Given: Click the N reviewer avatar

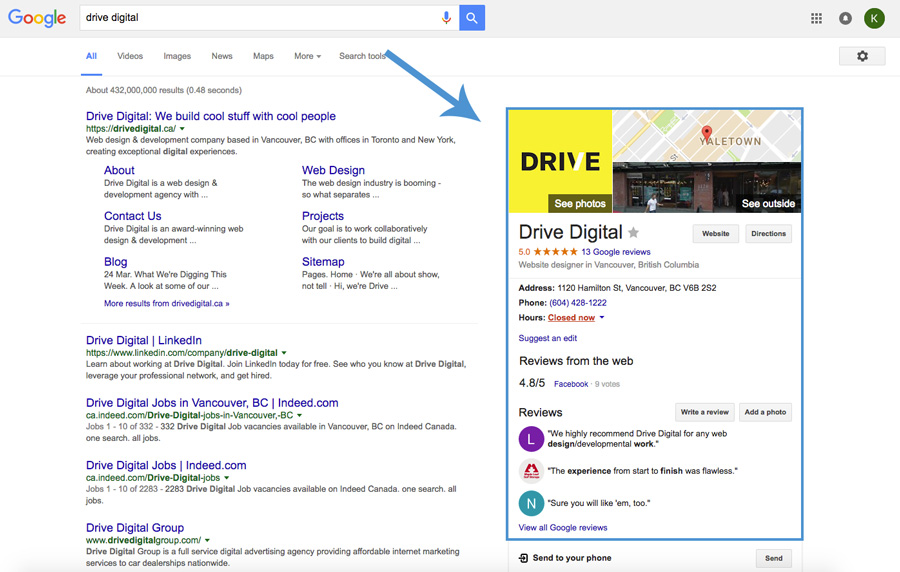Looking at the screenshot, I should (x=531, y=503).
